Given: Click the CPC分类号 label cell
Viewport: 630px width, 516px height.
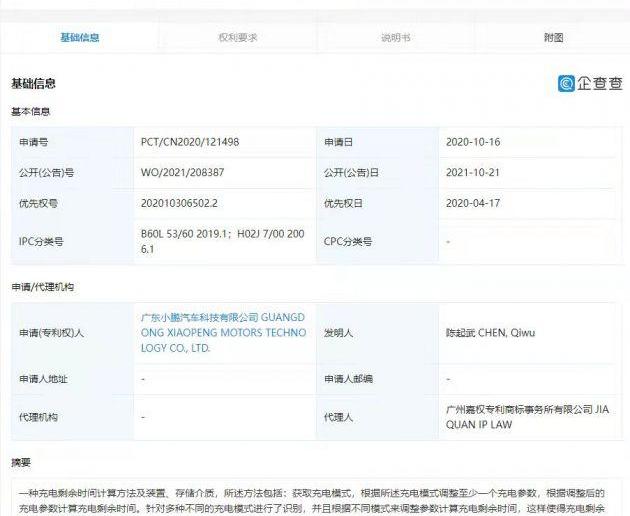Looking at the screenshot, I should click(377, 242).
